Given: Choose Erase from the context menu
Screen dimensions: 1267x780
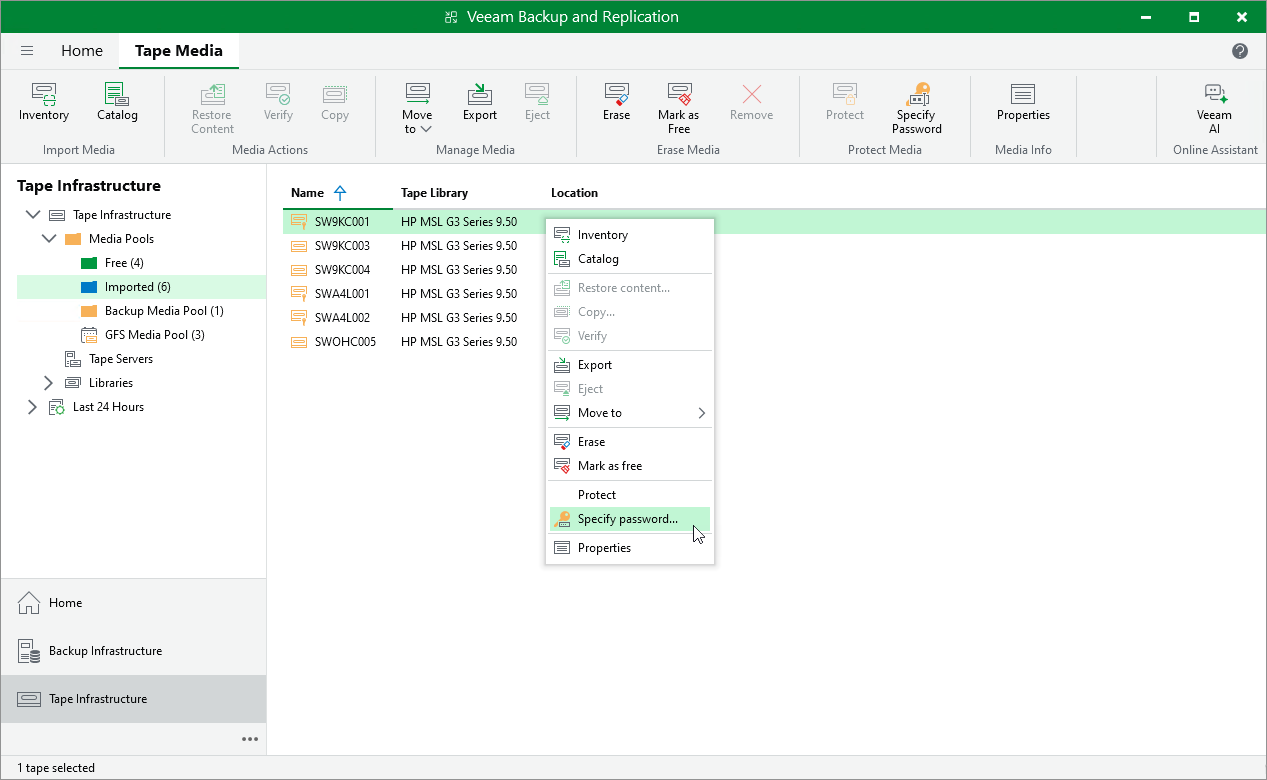Looking at the screenshot, I should 630,442.
